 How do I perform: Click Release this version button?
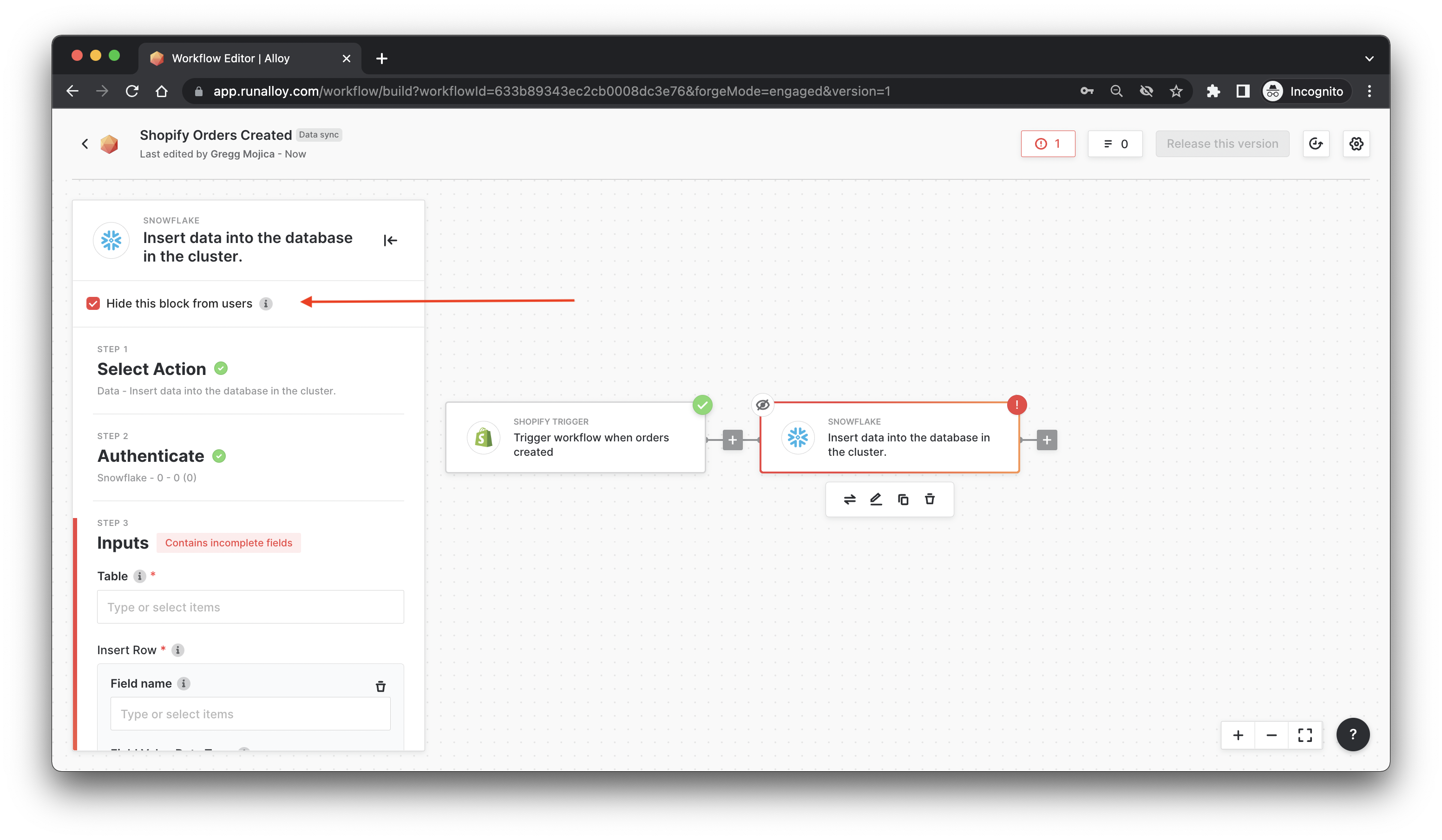point(1222,144)
